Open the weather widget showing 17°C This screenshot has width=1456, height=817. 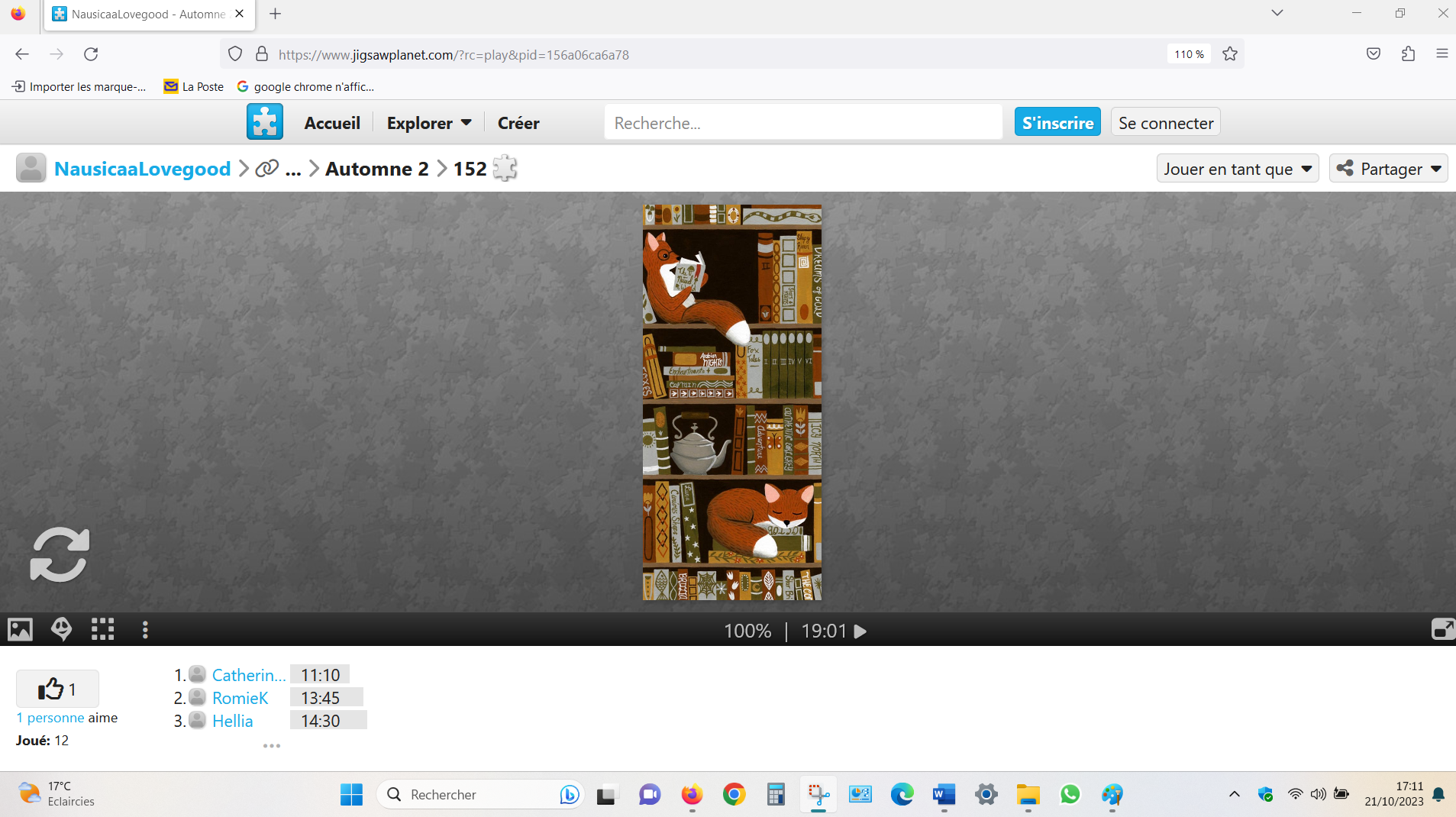(57, 794)
